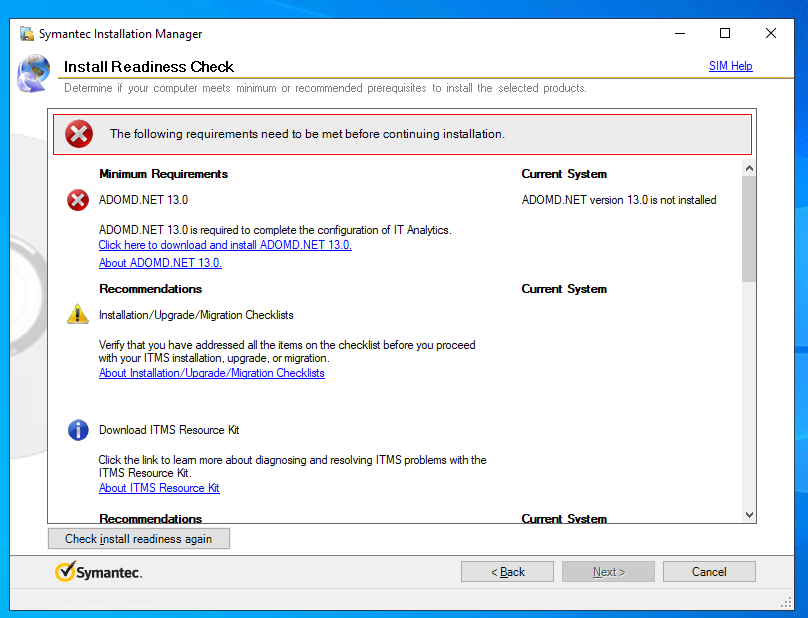808x618 pixels.
Task: Click the vertical scrollbar thumb
Action: [x=748, y=230]
